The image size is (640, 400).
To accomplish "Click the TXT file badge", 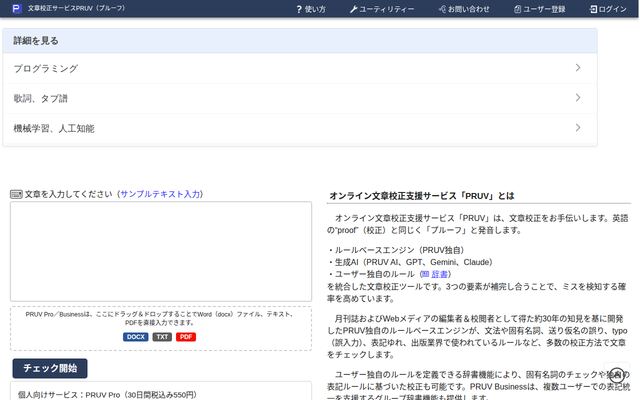I will (x=162, y=337).
